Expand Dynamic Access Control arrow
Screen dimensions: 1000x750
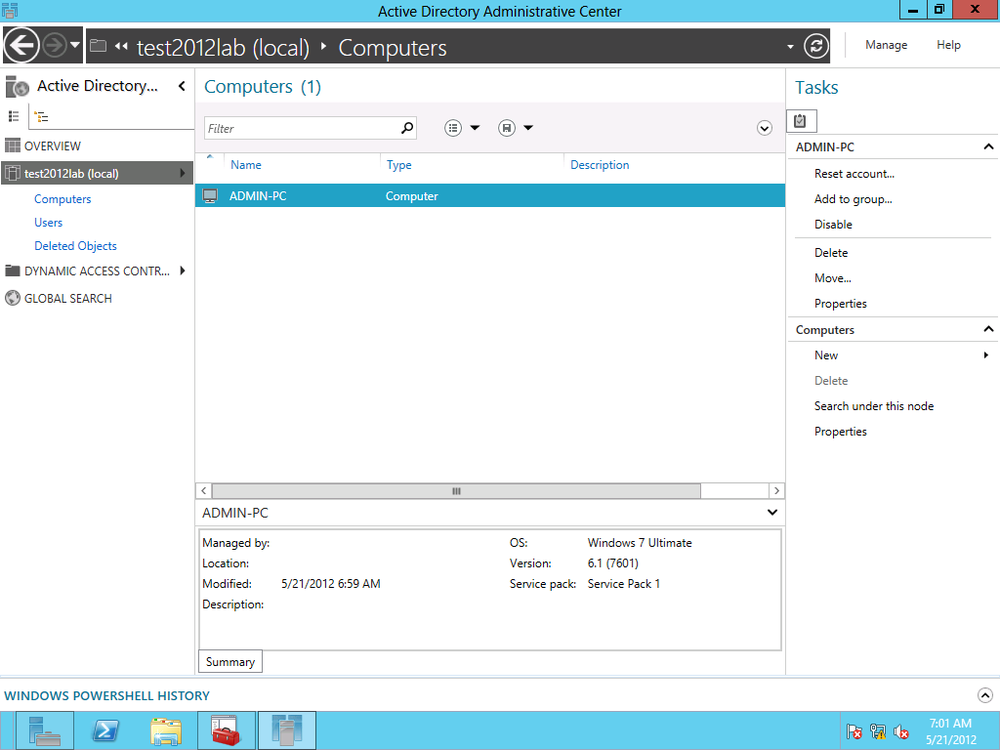[x=182, y=270]
